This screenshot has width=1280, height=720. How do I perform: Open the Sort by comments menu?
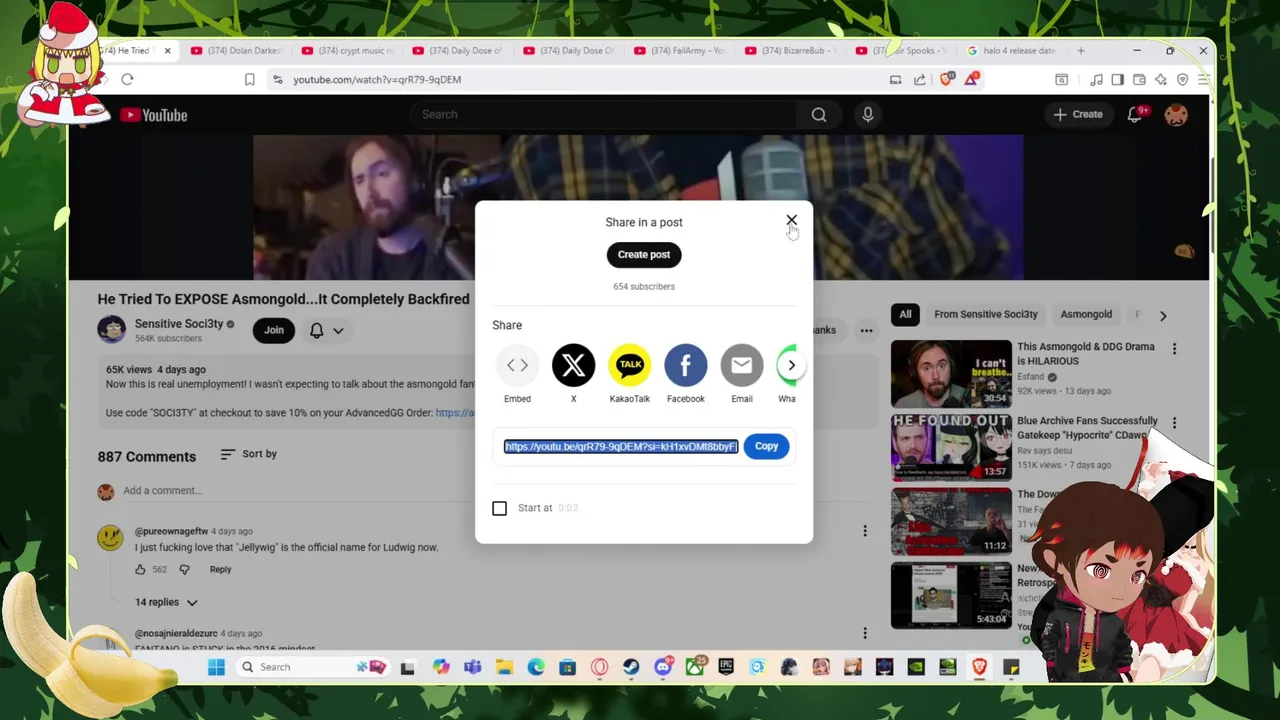point(249,454)
